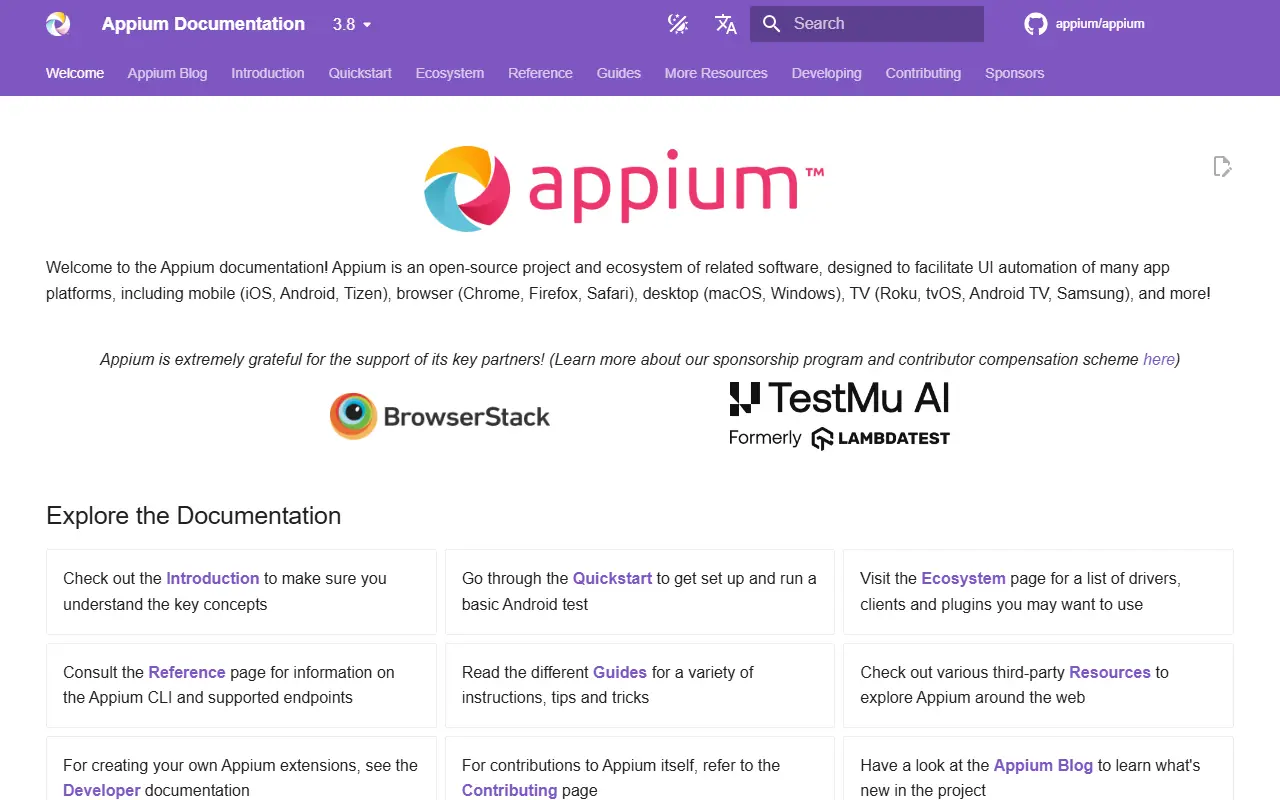The height and width of the screenshot is (800, 1280).
Task: Click the edit this page icon
Action: pyautogui.click(x=1222, y=166)
